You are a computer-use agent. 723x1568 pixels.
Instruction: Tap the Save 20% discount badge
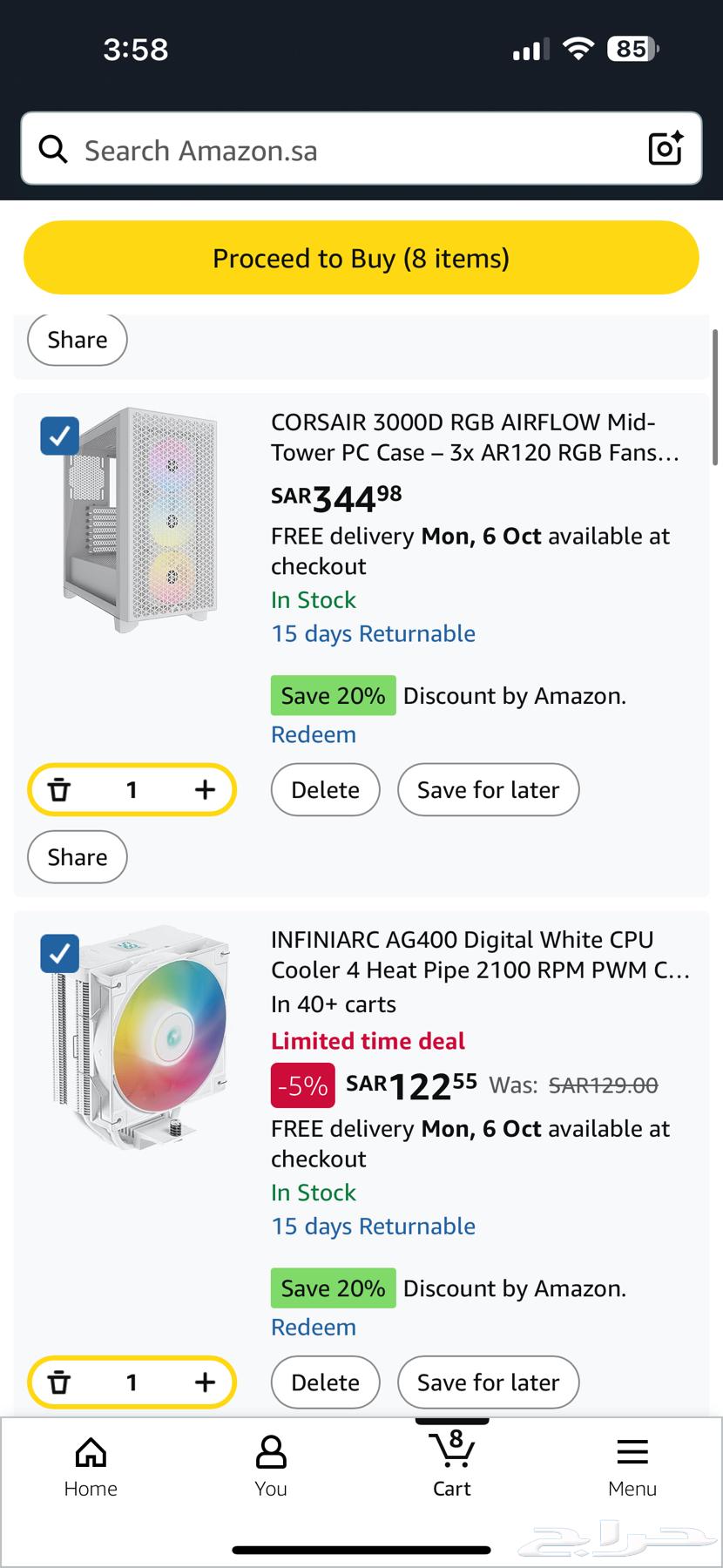coord(333,695)
